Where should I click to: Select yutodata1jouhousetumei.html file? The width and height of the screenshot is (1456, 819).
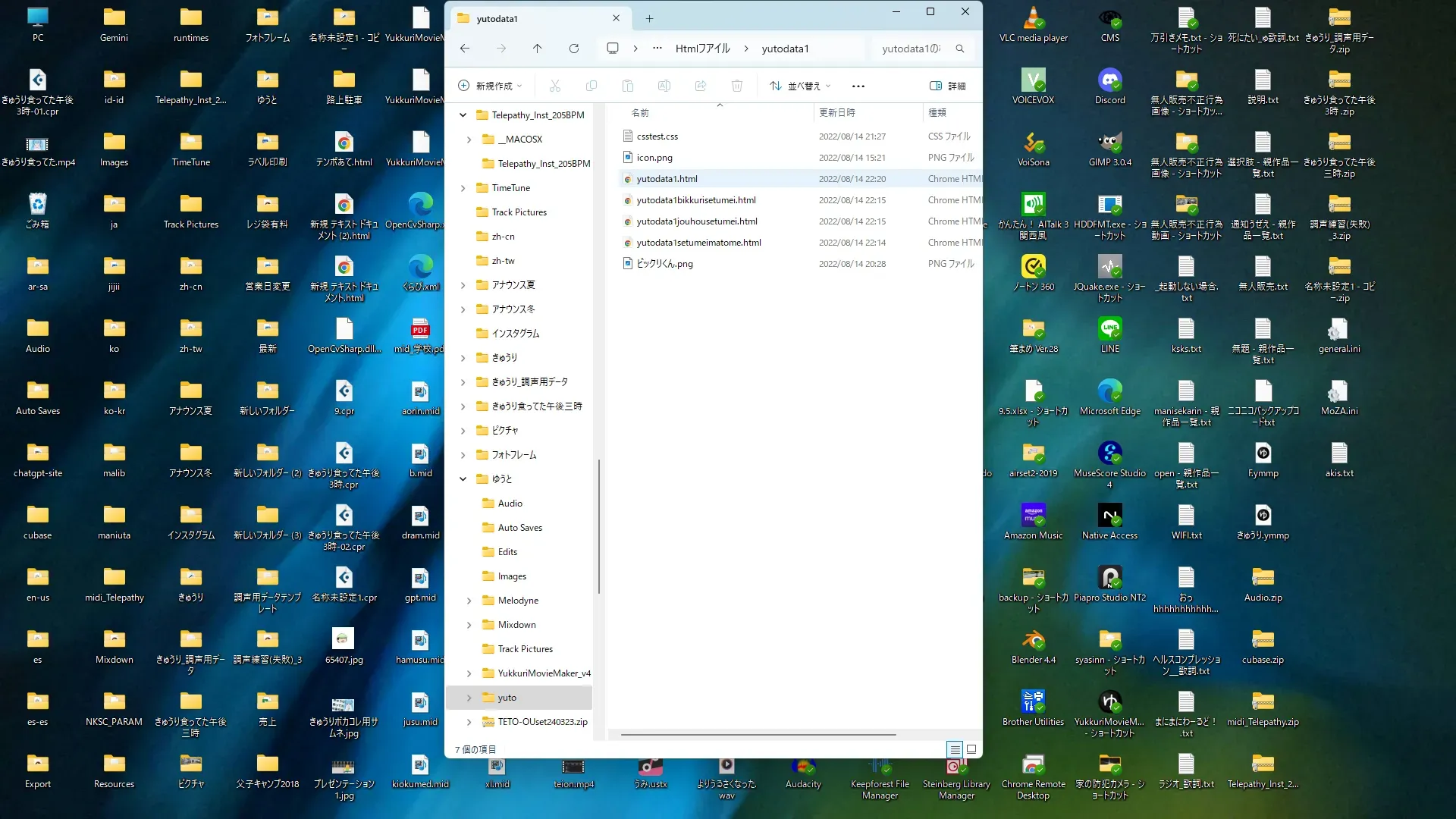(696, 221)
